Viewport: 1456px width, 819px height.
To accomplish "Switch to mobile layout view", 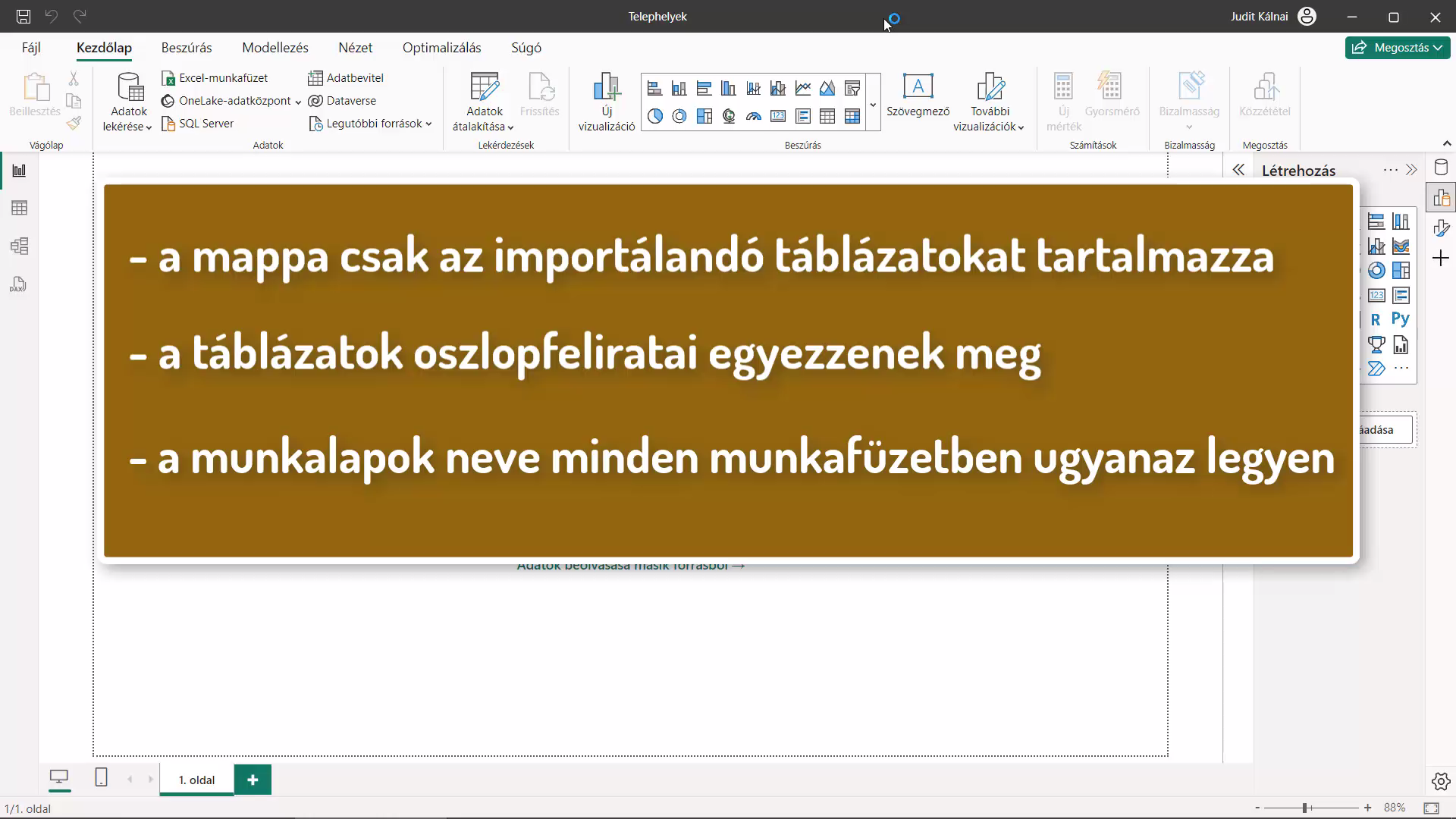I will (101, 777).
